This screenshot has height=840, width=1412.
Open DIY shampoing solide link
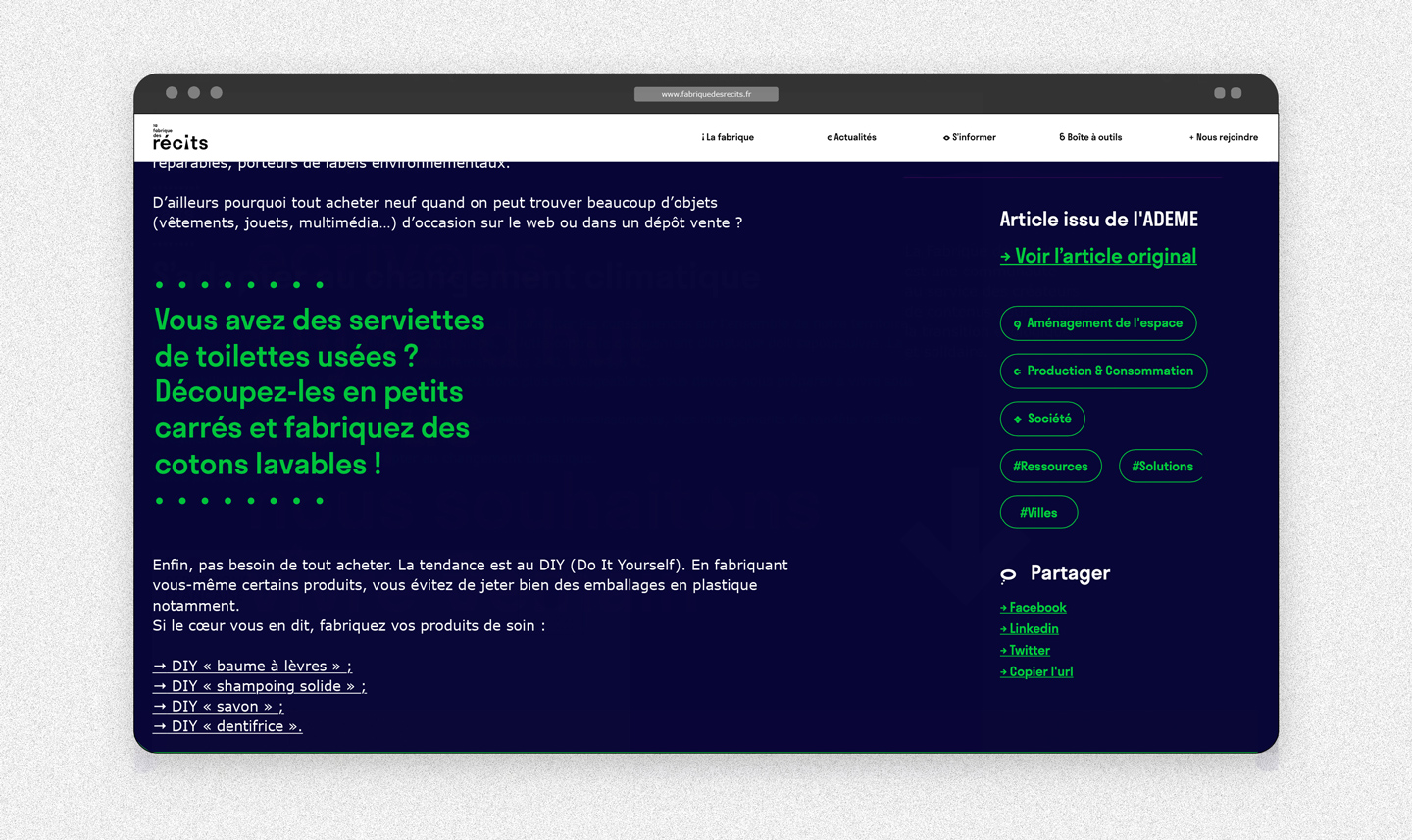click(259, 686)
